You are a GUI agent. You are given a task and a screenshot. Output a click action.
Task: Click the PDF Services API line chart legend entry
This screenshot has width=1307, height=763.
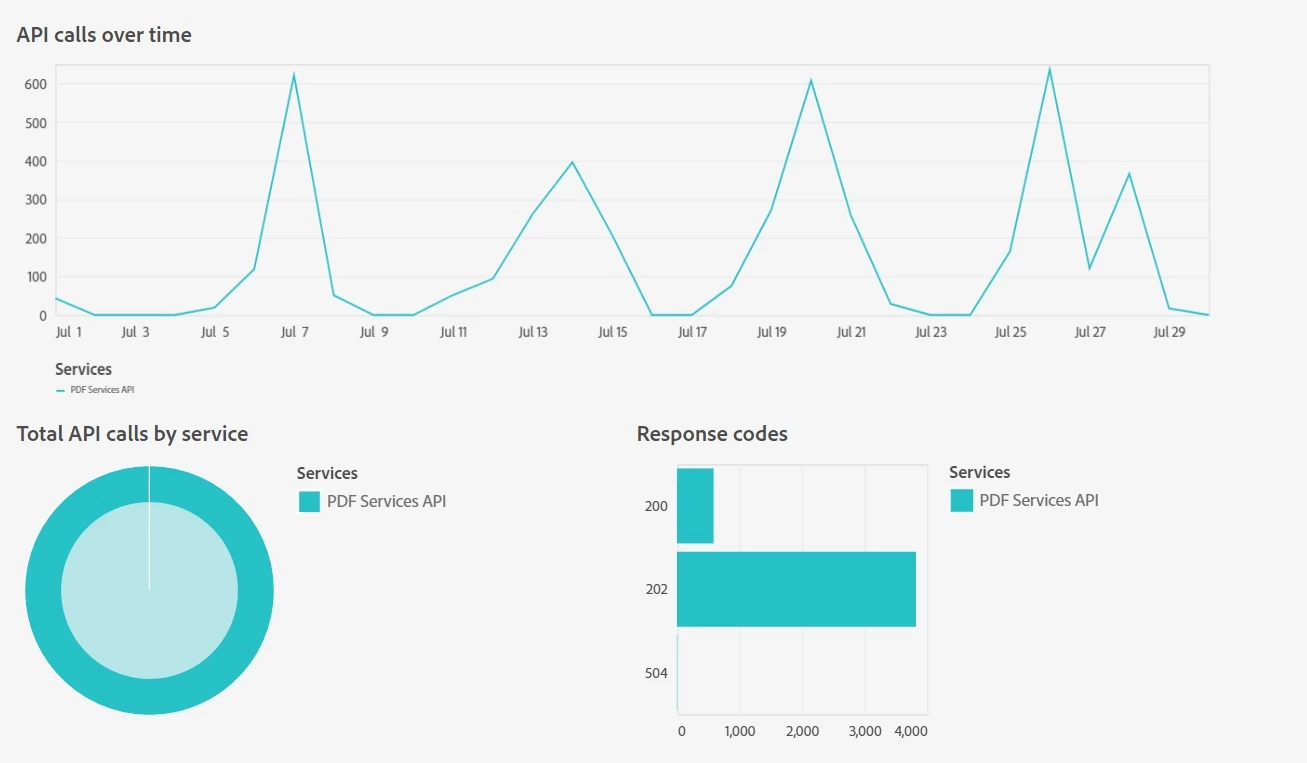click(x=95, y=389)
